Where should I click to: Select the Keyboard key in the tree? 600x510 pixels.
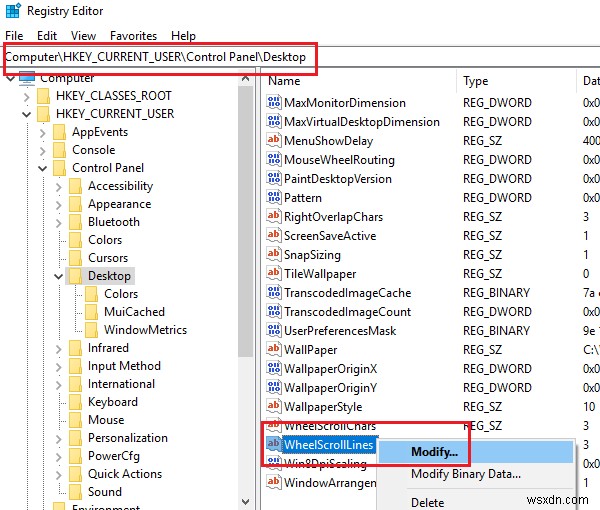113,402
